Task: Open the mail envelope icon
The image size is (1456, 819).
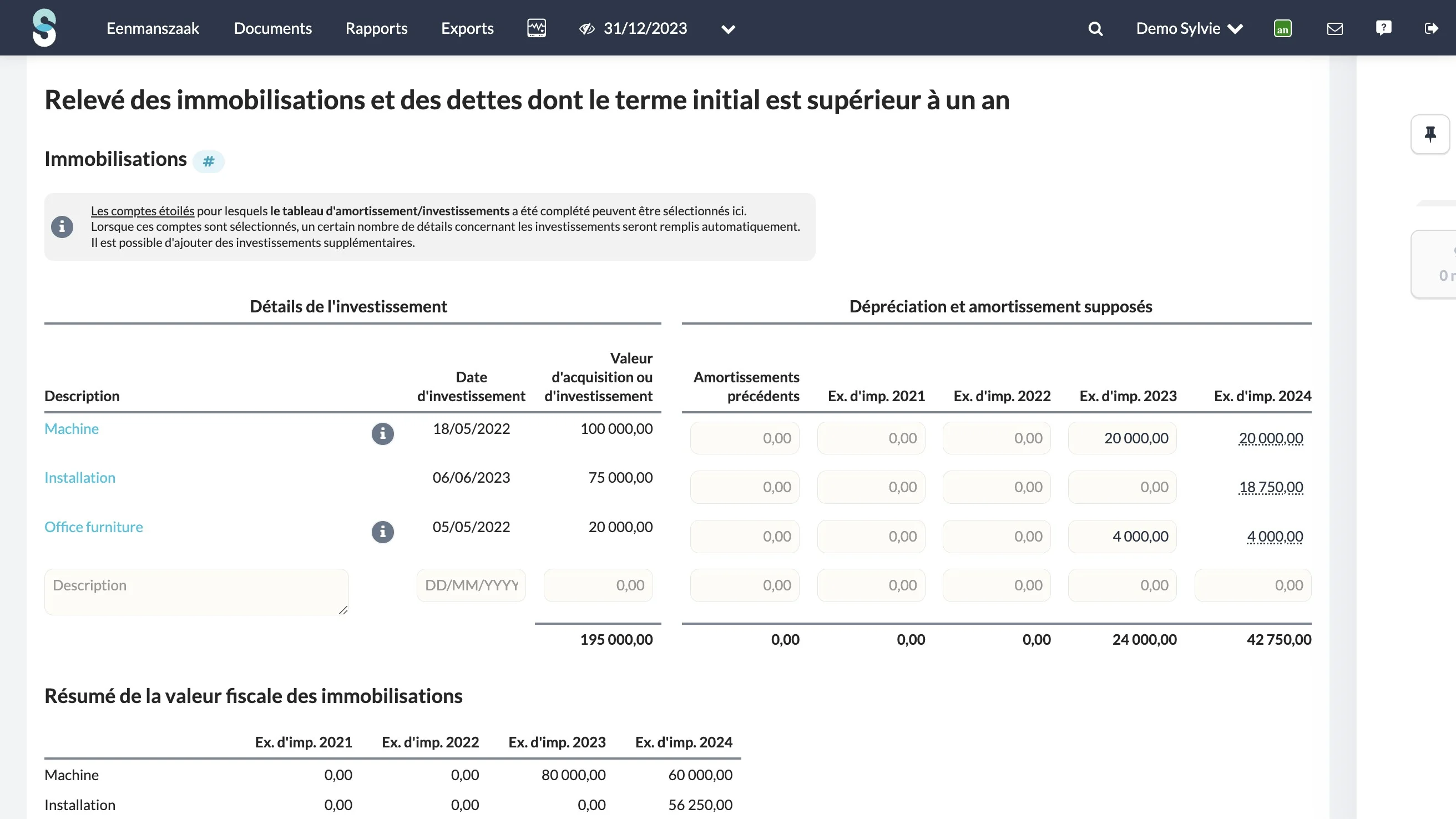Action: (1334, 28)
